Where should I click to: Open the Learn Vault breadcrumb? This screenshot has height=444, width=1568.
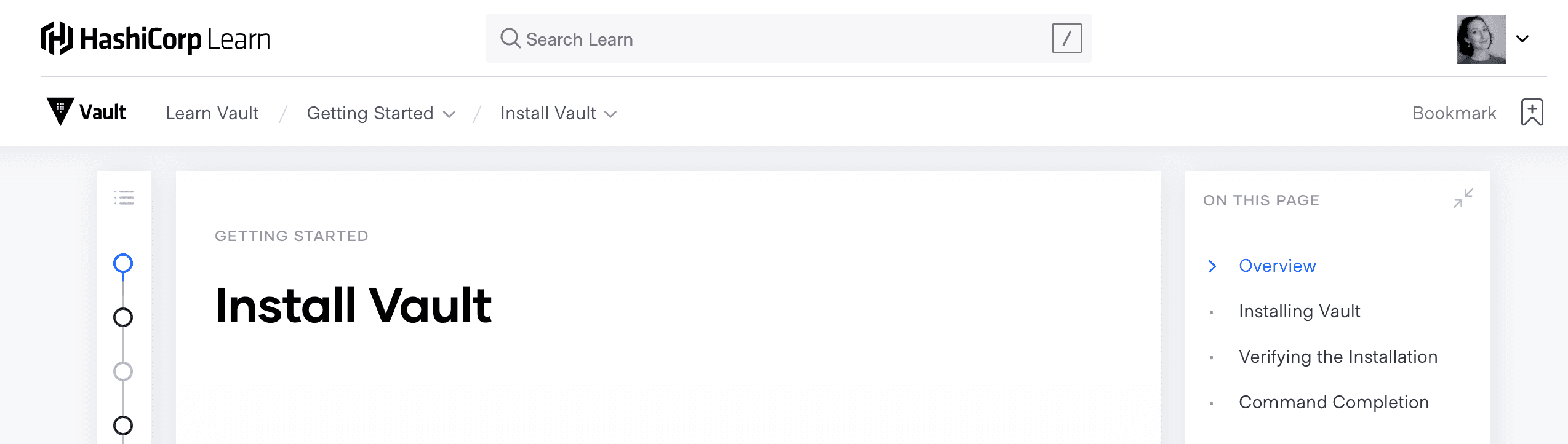212,113
